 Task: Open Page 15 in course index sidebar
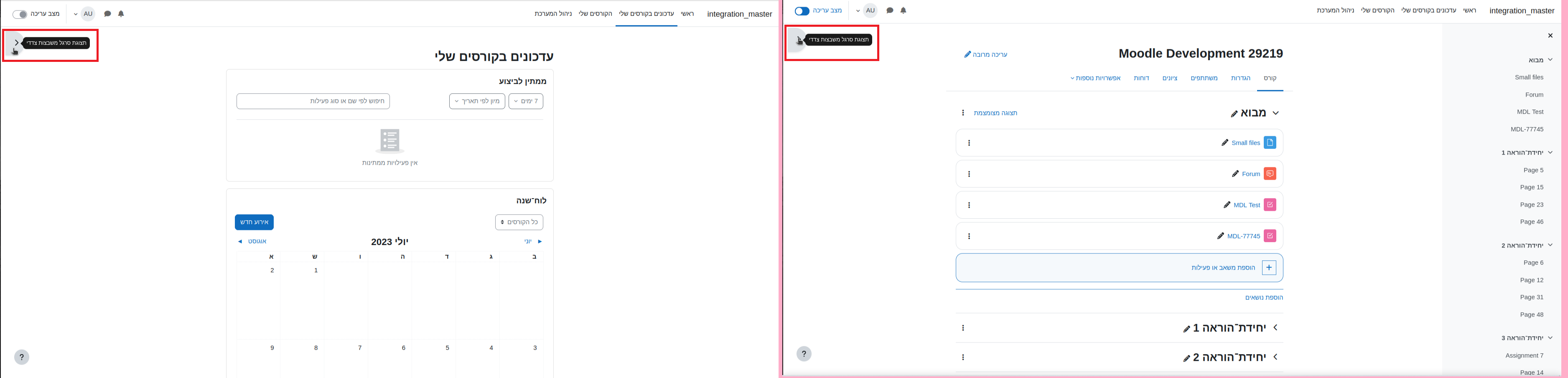(x=1532, y=187)
